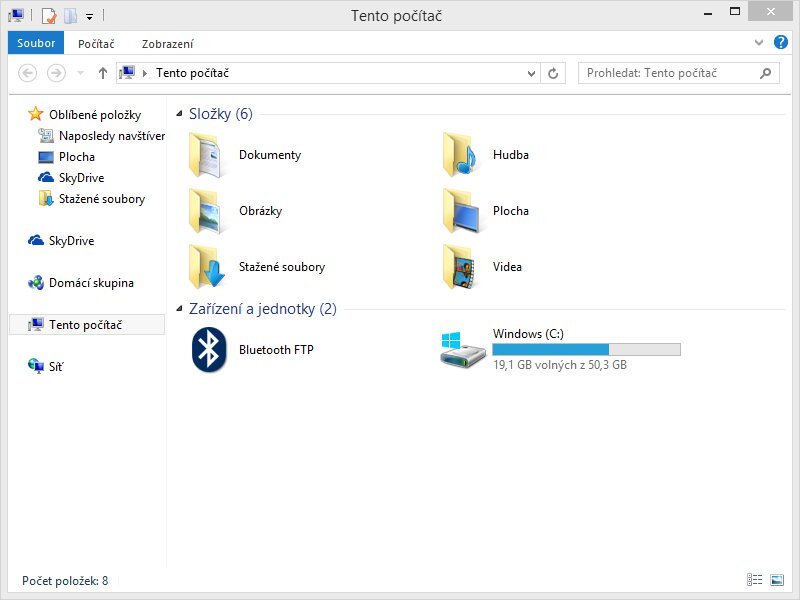800x600 pixels.
Task: Open the Videa folder icon
Action: 462,267
